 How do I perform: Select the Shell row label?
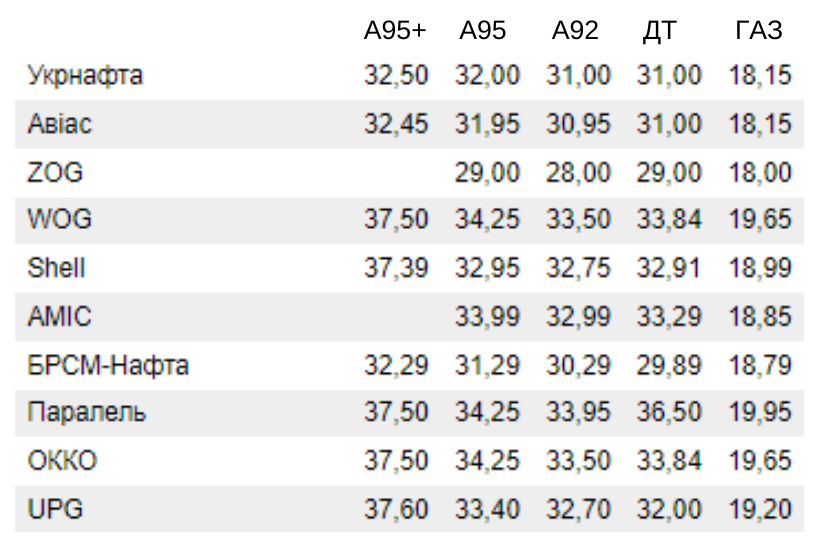[56, 267]
